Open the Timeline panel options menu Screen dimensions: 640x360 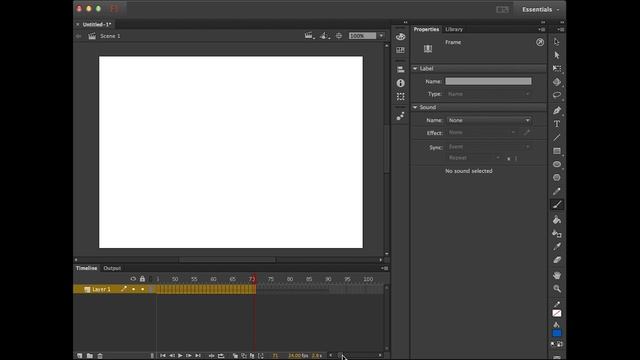384,268
